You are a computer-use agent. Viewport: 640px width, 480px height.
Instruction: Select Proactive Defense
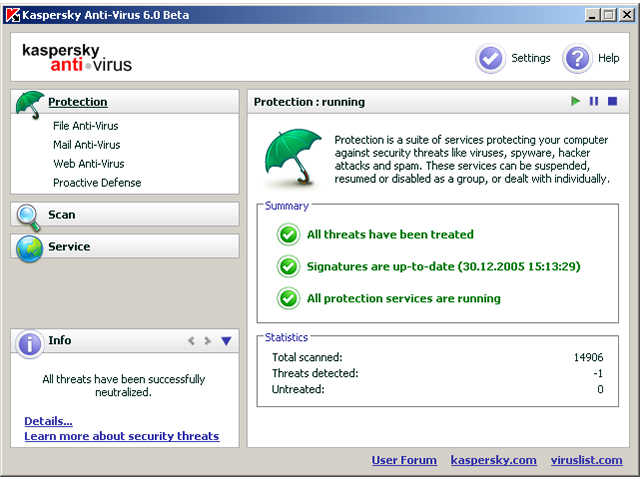[97, 183]
